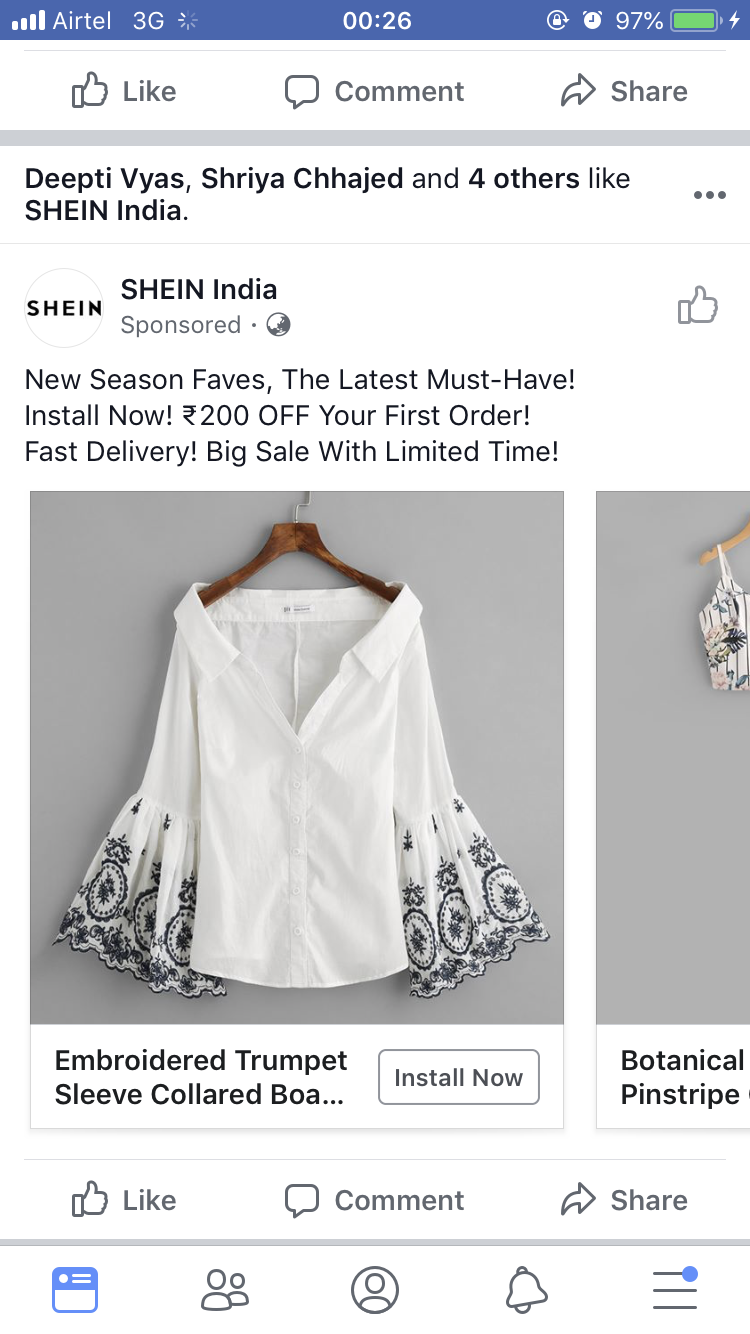Open the Notifications bell tab
Screen dimensions: 750x1334
pyautogui.click(x=526, y=1289)
